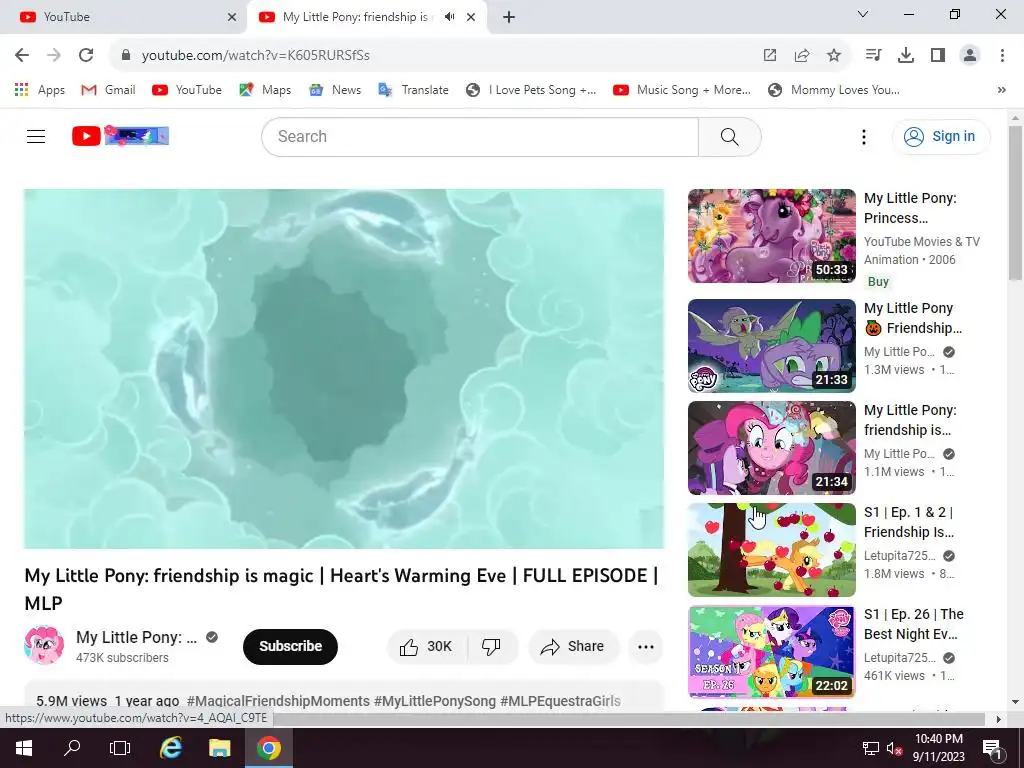Show more bookmarks chevron

pyautogui.click(x=1001, y=90)
